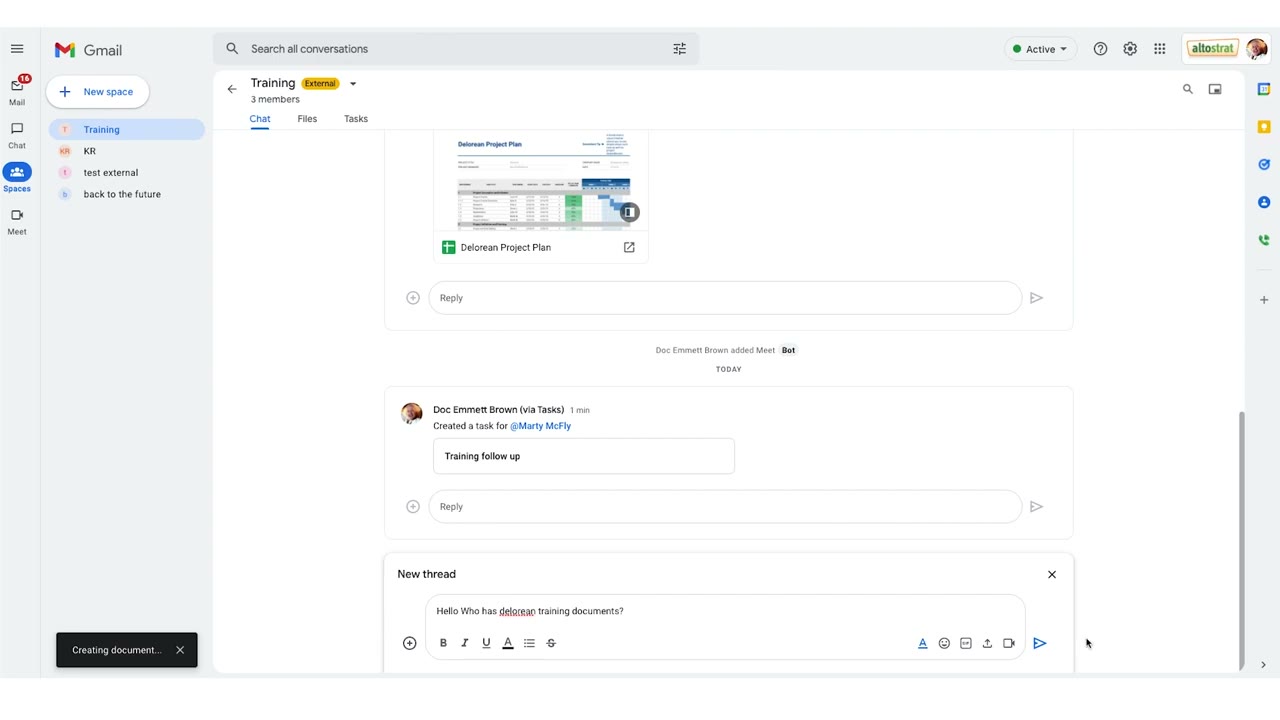The width and height of the screenshot is (1280, 720).
Task: Open the emoji picker
Action: click(944, 643)
